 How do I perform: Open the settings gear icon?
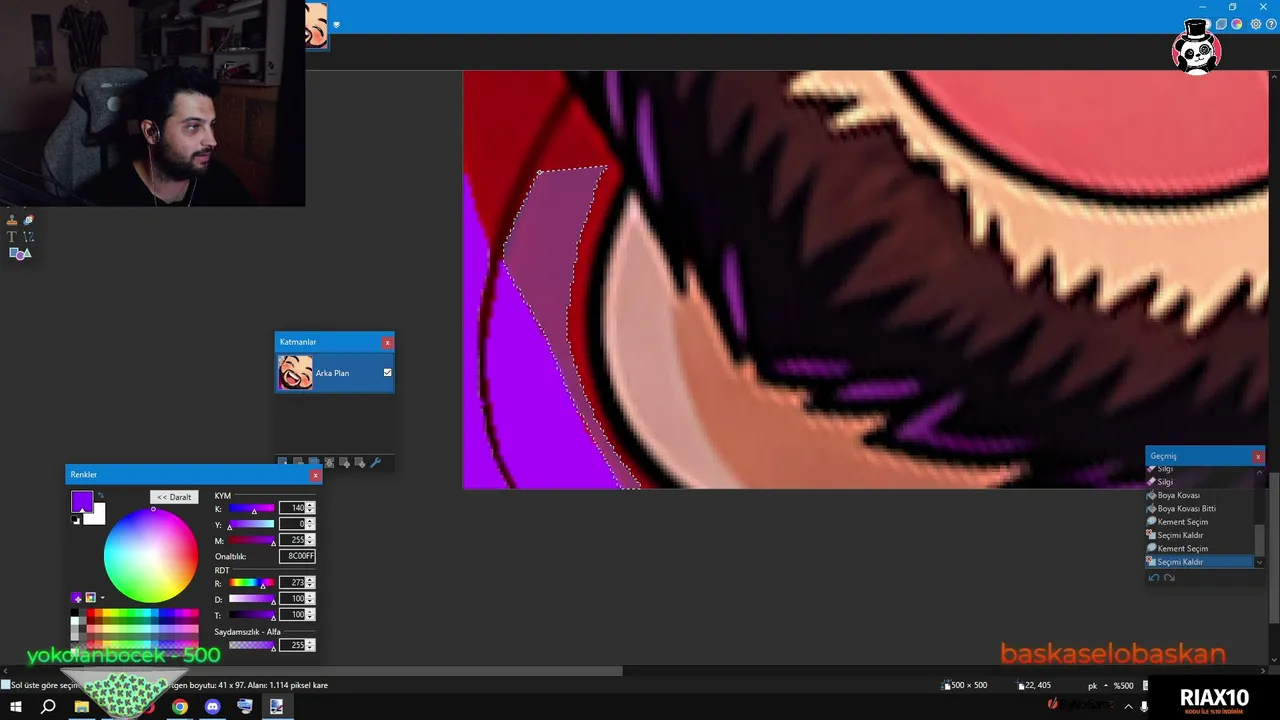coord(1256,24)
